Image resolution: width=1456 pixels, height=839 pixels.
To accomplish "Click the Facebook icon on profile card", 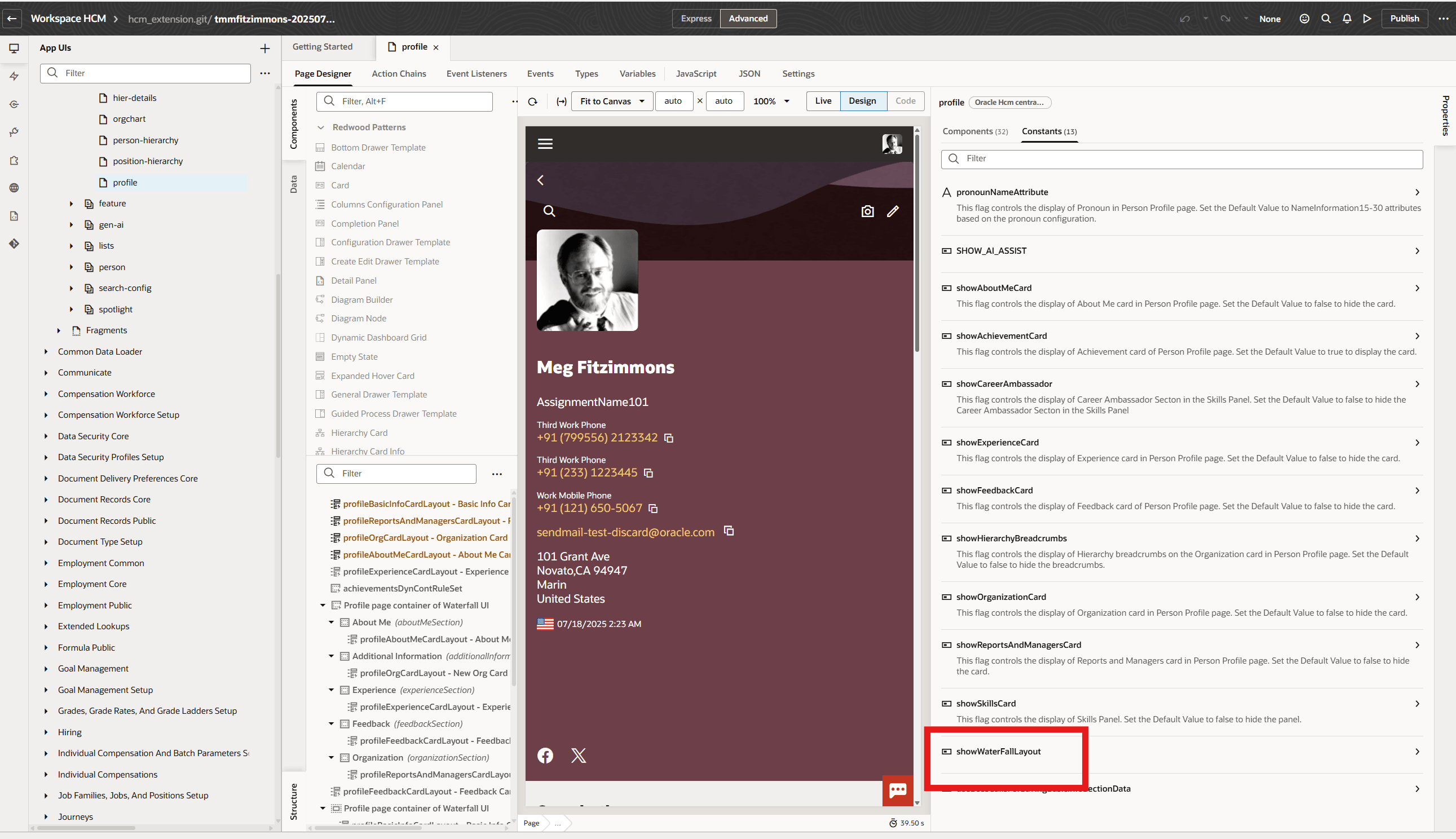I will [545, 756].
